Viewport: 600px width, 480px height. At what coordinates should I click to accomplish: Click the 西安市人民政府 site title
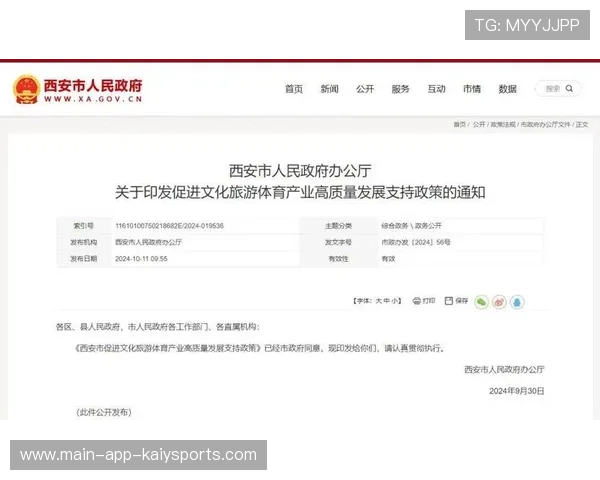[x=93, y=85]
